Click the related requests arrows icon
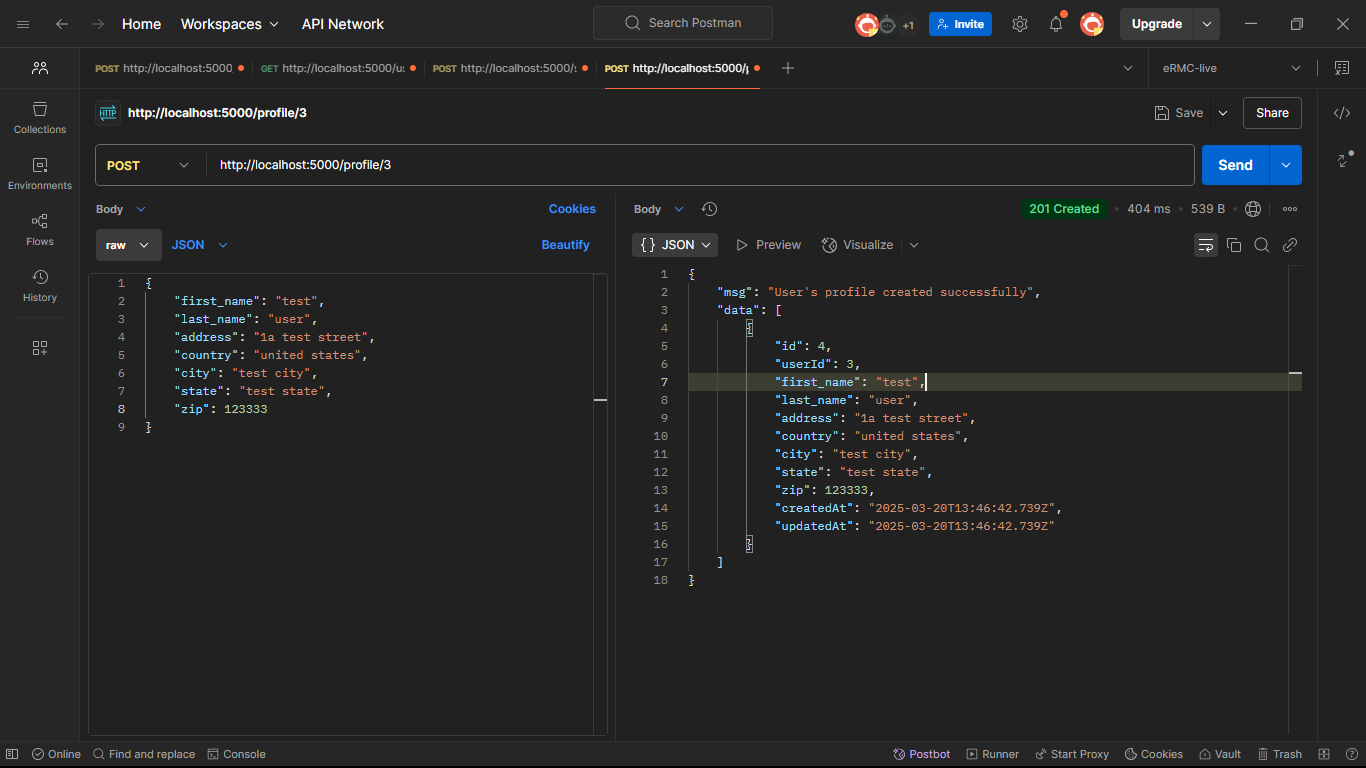1366x768 pixels. tap(1343, 159)
